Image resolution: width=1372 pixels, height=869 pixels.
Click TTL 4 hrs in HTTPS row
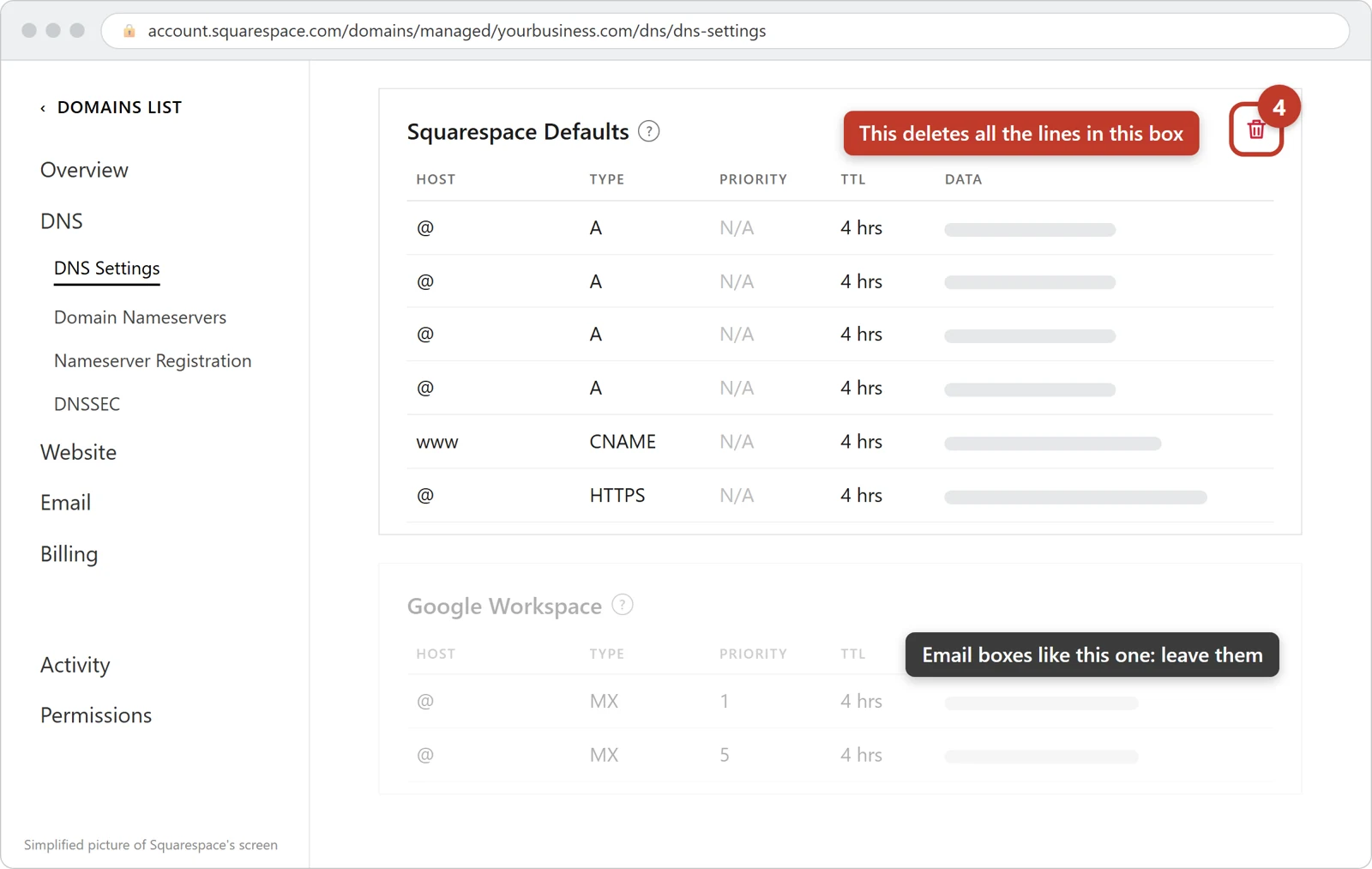(x=861, y=496)
